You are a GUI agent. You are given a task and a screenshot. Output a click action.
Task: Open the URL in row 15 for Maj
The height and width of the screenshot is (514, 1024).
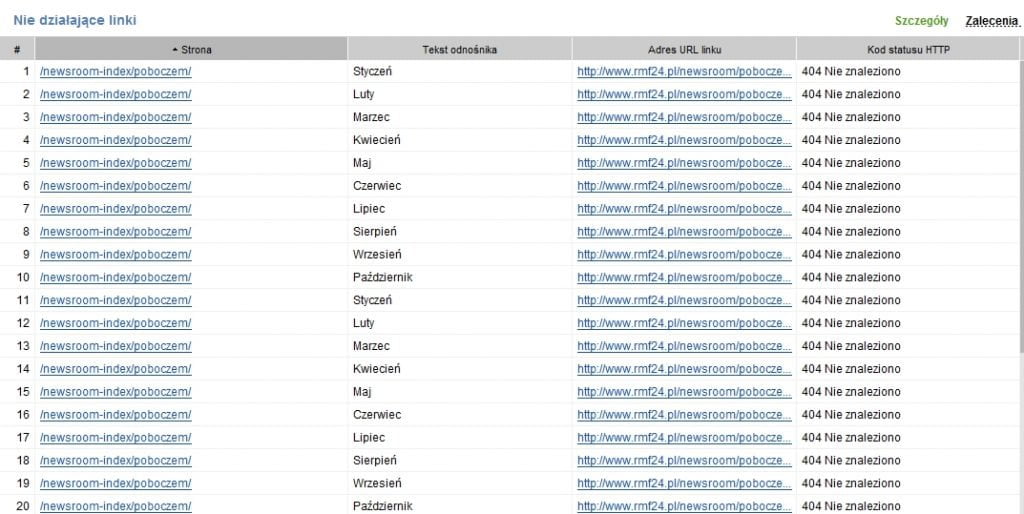(x=684, y=392)
